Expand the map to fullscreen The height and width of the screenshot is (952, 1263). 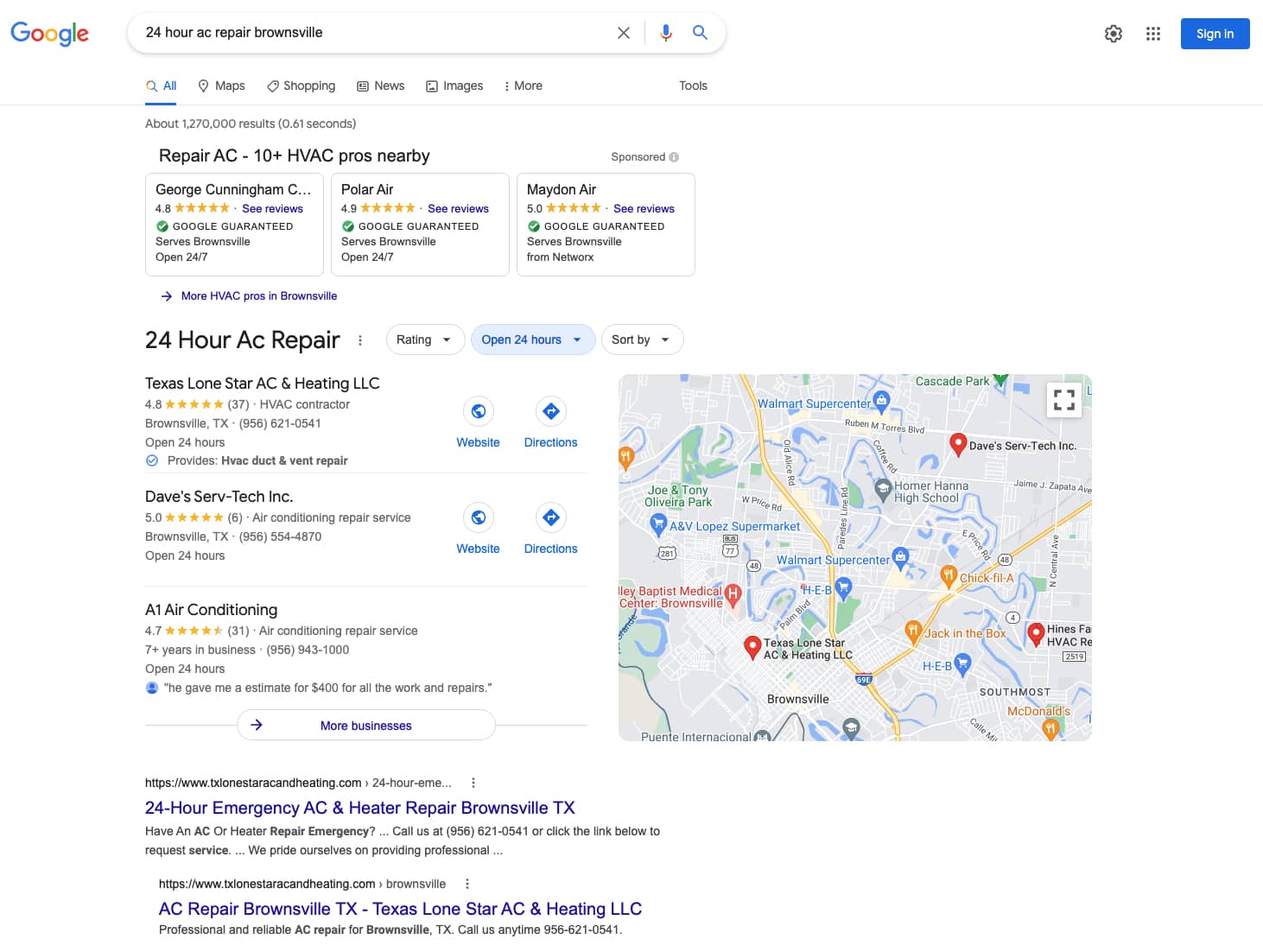coord(1063,399)
